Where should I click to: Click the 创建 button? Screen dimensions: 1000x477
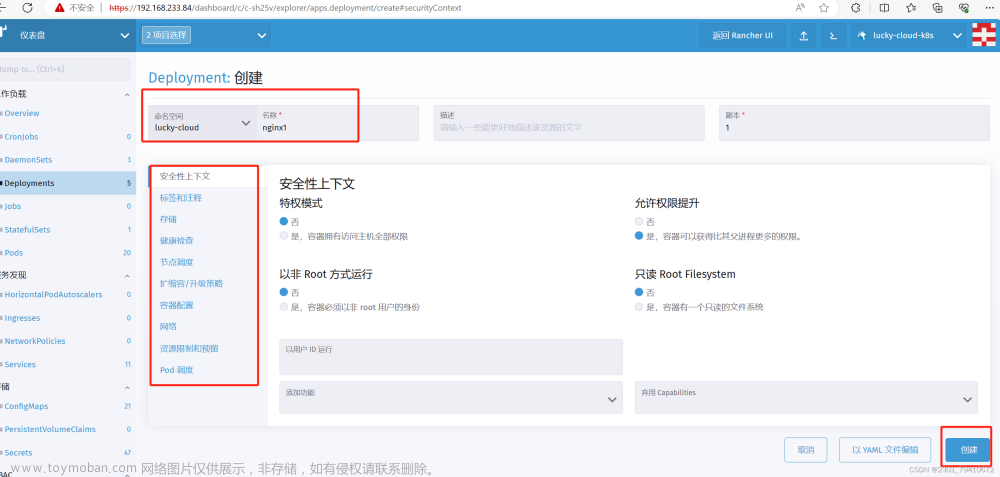pos(968,450)
